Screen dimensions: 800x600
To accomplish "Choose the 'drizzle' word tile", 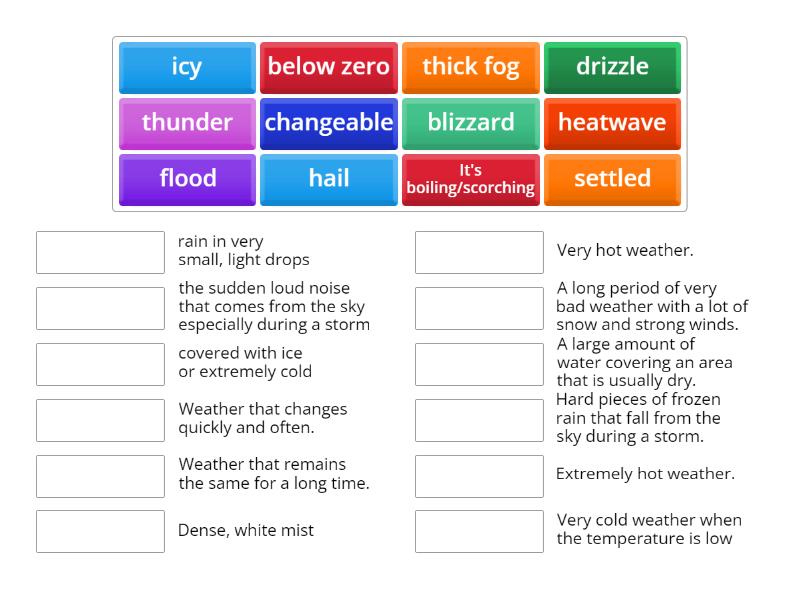I will pyautogui.click(x=612, y=67).
